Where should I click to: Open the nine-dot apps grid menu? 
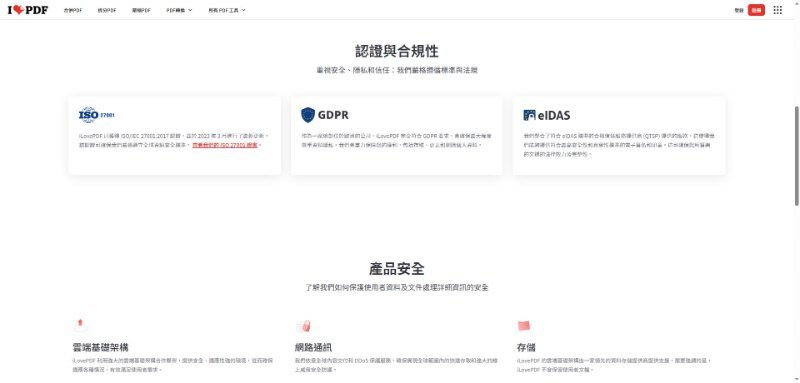[x=778, y=10]
